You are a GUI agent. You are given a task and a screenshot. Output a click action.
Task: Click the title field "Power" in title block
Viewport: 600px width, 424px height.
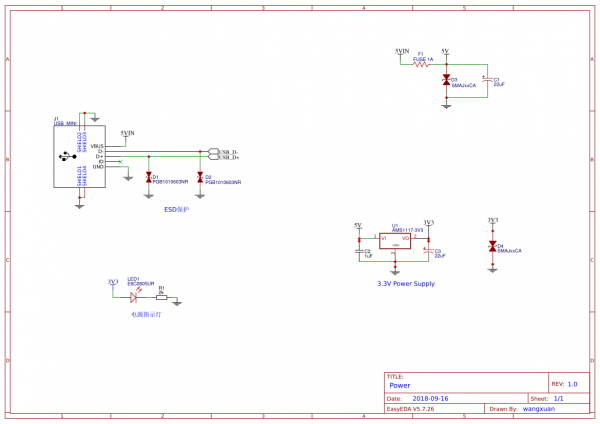(400, 384)
